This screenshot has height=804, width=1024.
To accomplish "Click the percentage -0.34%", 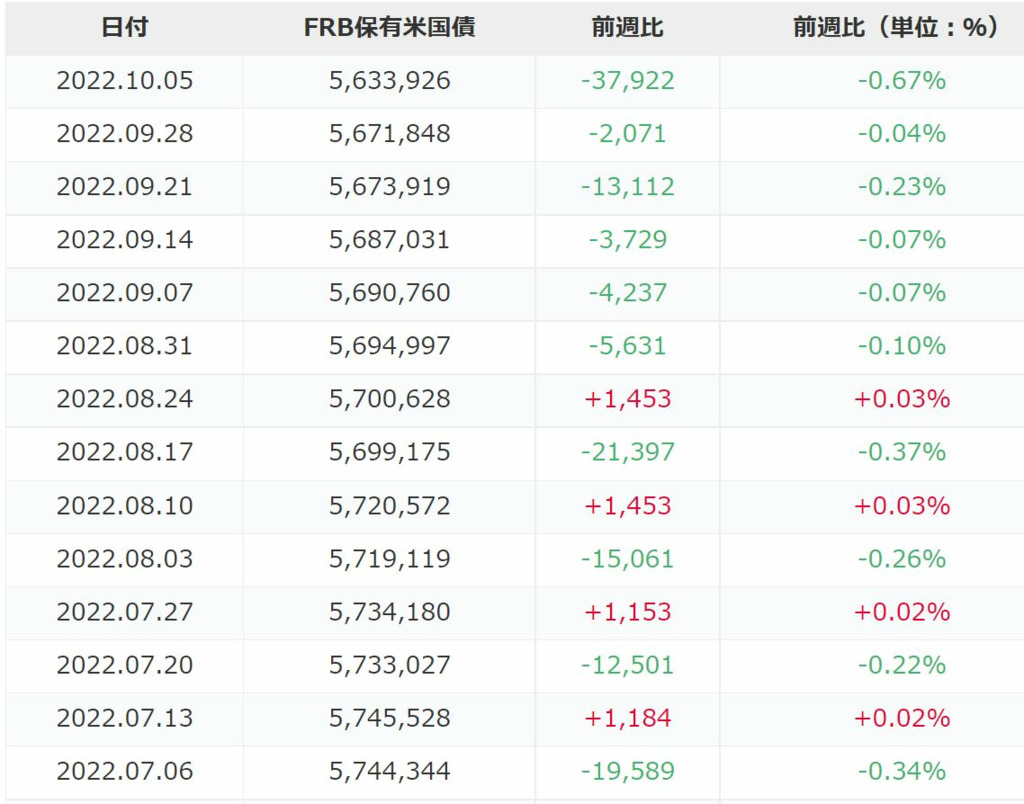I will [901, 771].
